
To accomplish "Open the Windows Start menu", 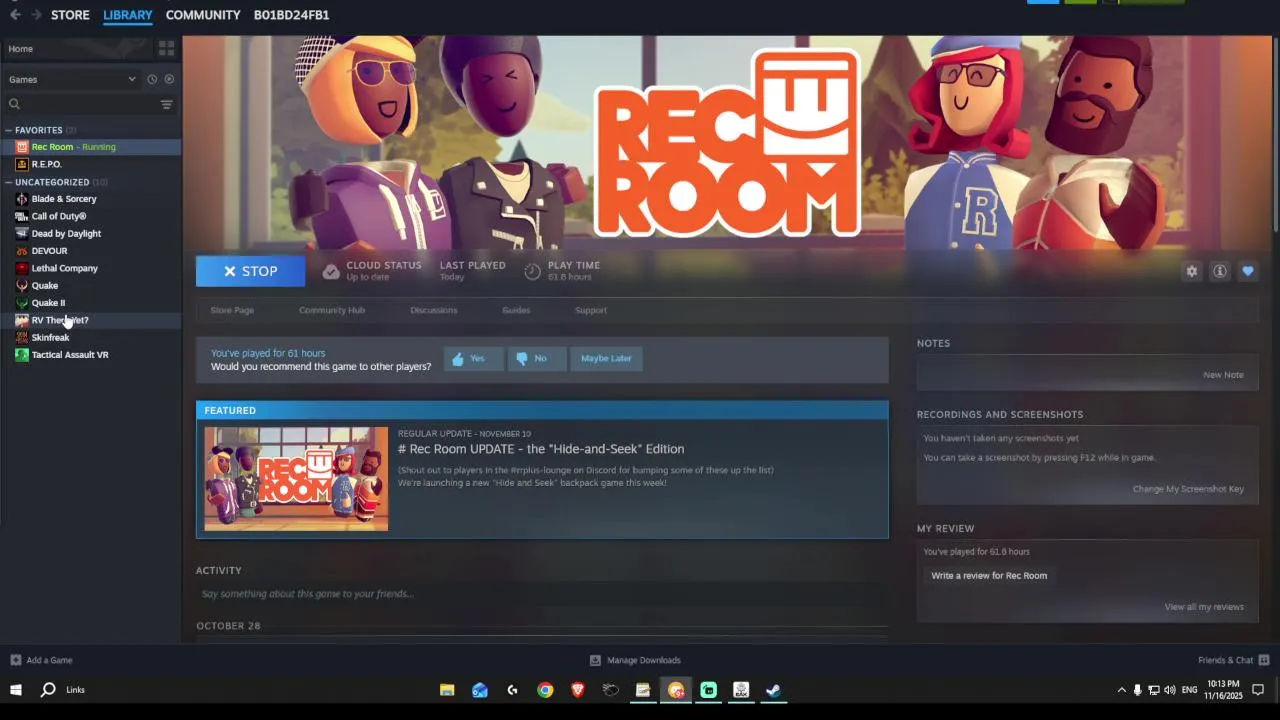I will click(x=16, y=690).
